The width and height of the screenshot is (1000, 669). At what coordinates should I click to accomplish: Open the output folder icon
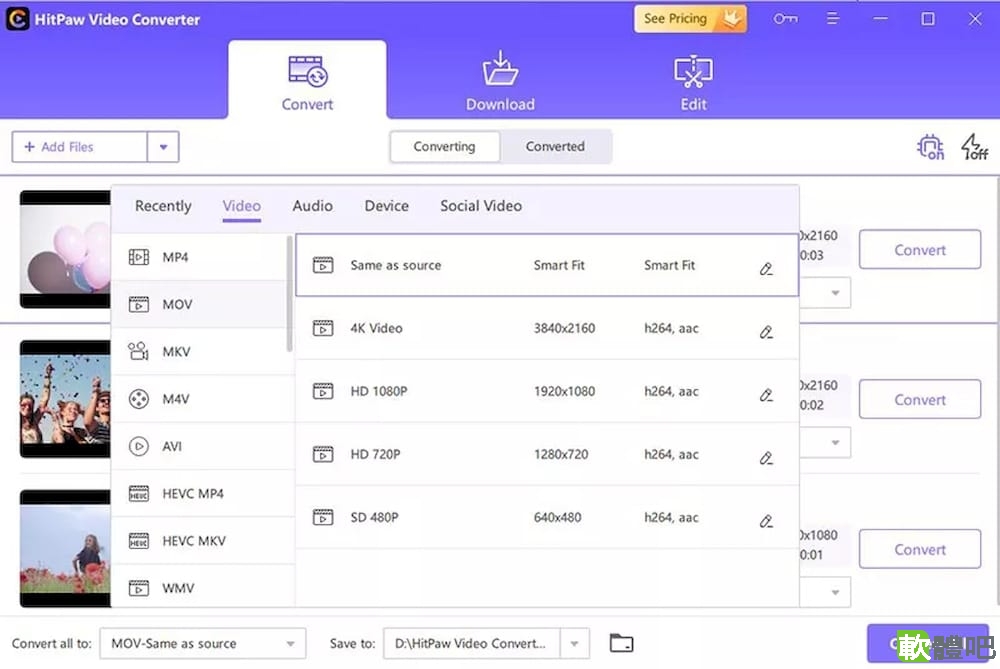tap(621, 643)
